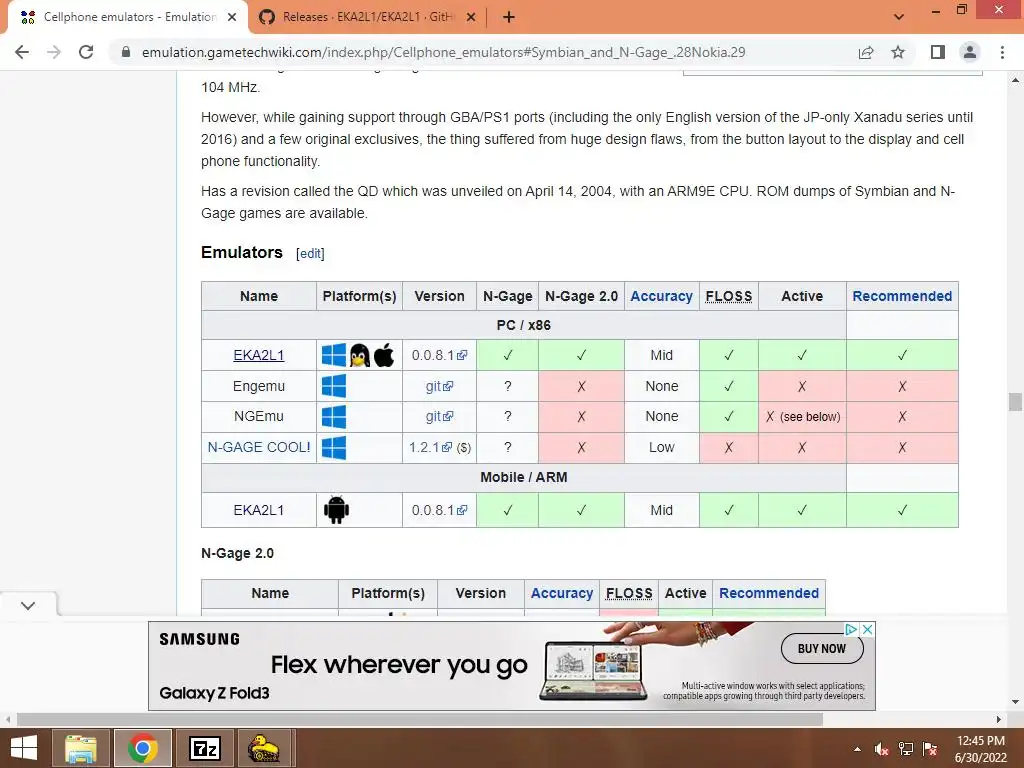The height and width of the screenshot is (768, 1024).
Task: Show hidden system tray icons
Action: point(857,749)
